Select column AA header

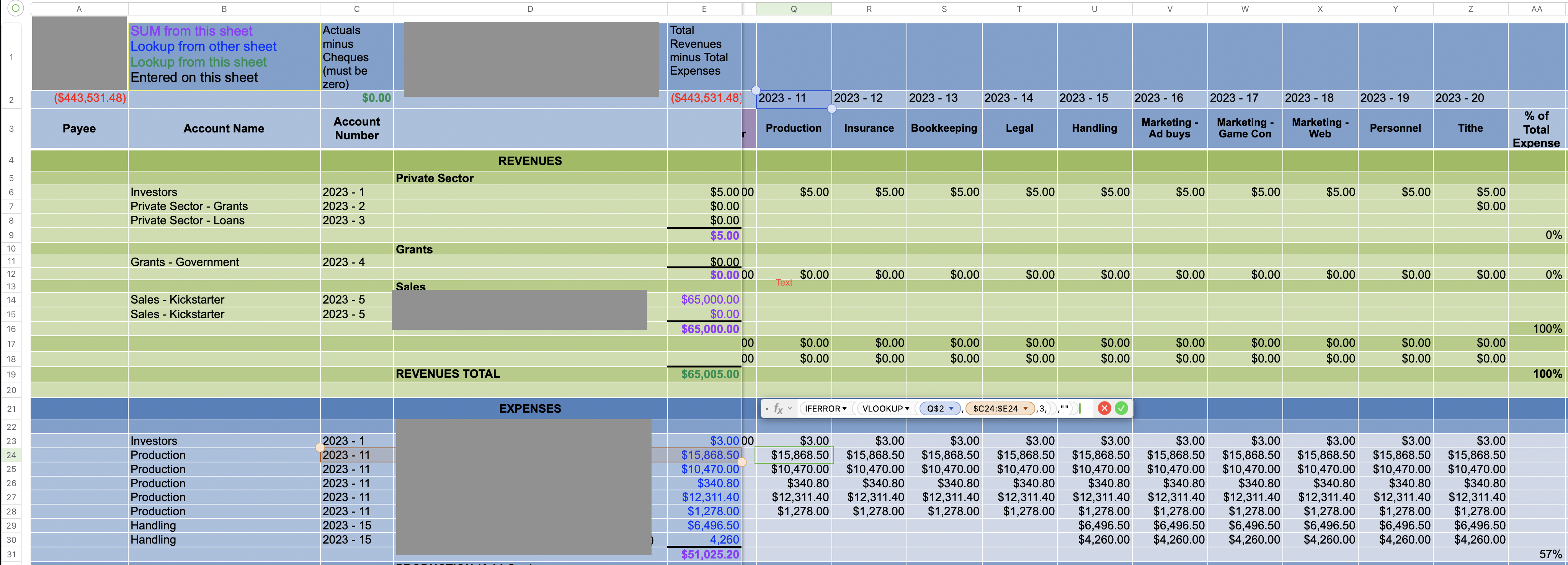coord(1536,9)
